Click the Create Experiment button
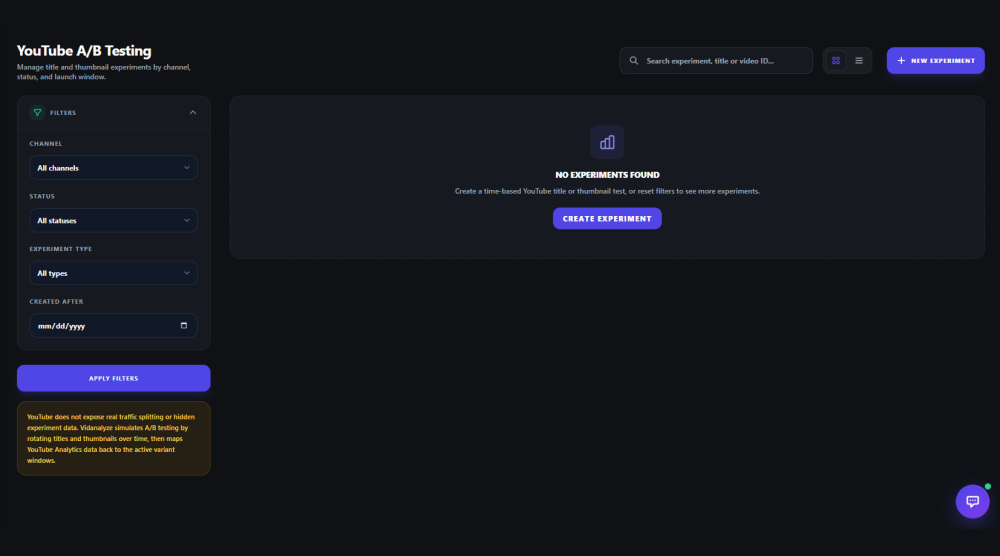Viewport: 1000px width, 556px height. pos(607,218)
